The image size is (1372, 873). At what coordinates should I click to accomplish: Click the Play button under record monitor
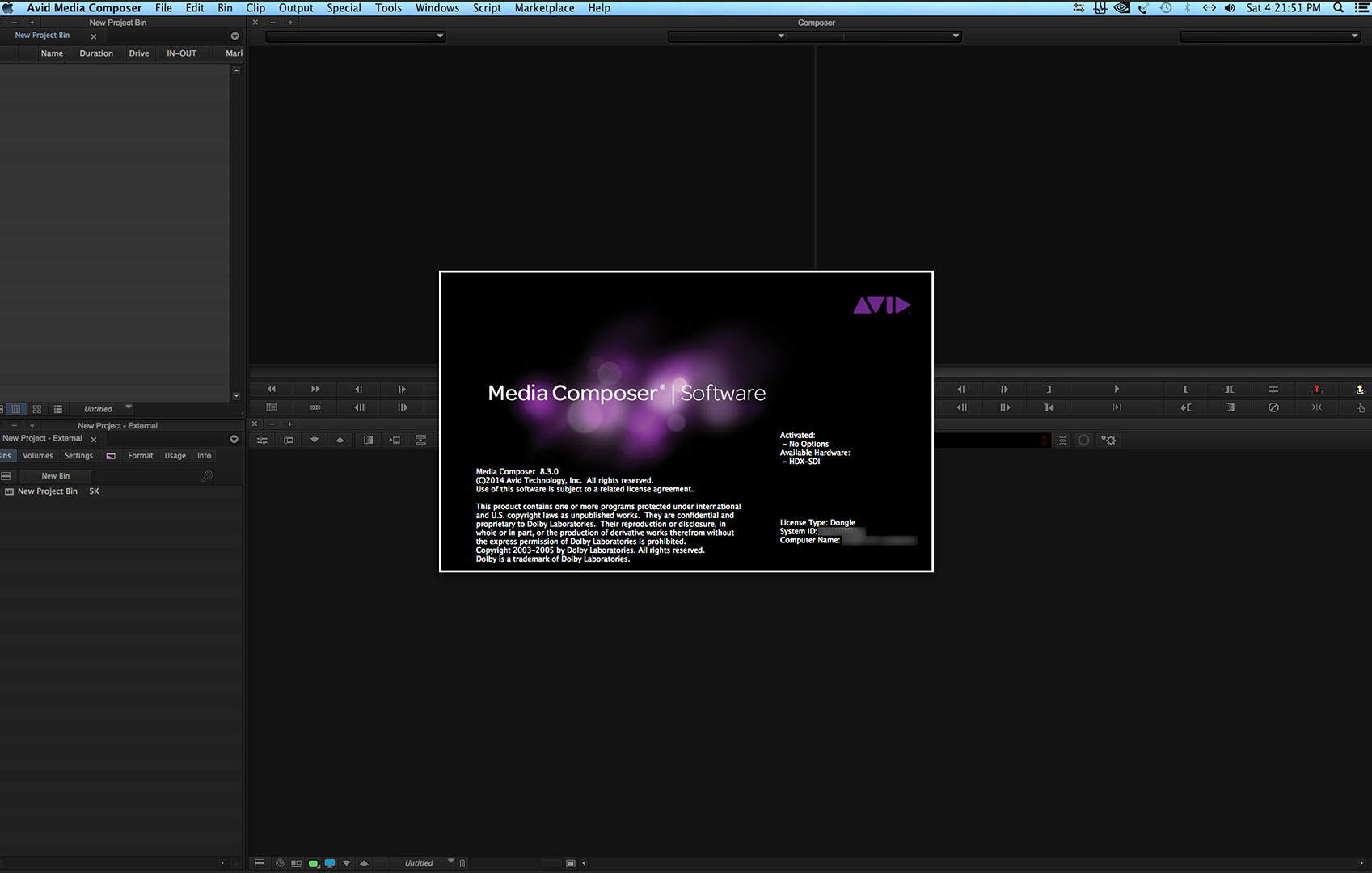(1117, 389)
